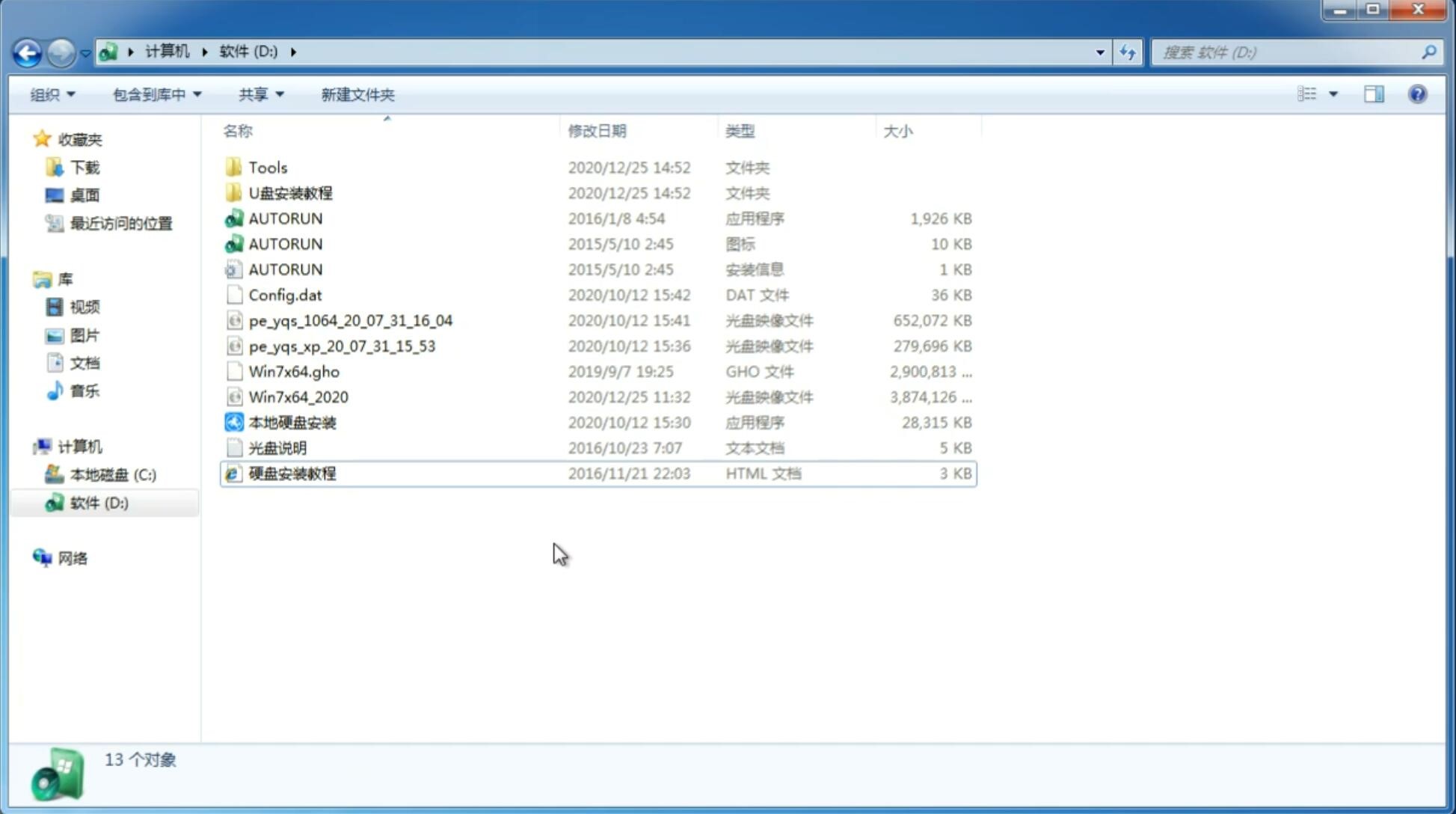Viewport: 1456px width, 814px height.
Task: Select 新建文件夹 button
Action: (x=357, y=94)
